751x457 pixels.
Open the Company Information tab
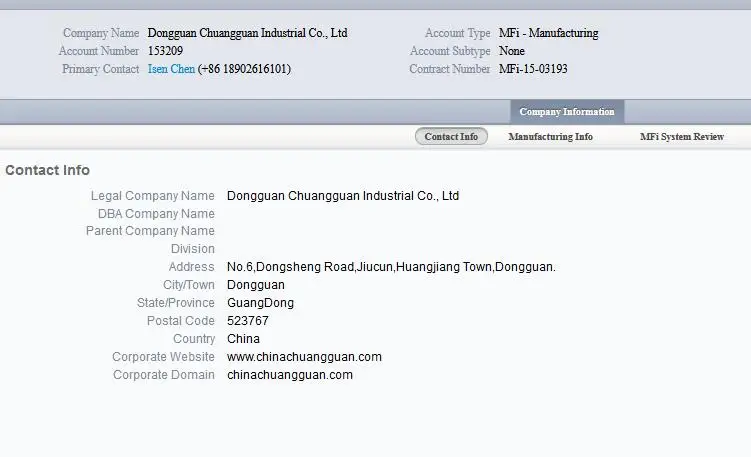point(567,112)
